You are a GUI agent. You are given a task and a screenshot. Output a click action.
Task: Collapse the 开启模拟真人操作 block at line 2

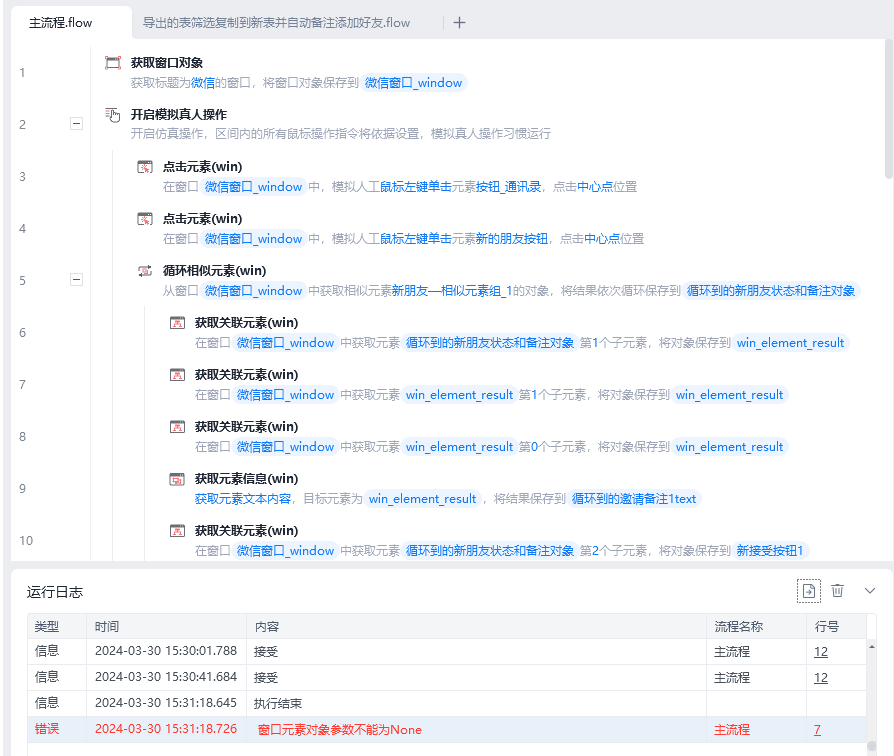(76, 124)
